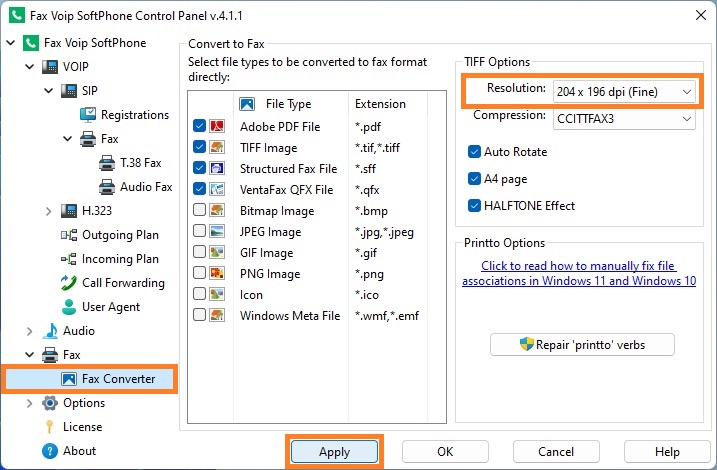This screenshot has height=470, width=717.
Task: Open the Compression dropdown
Action: (624, 118)
